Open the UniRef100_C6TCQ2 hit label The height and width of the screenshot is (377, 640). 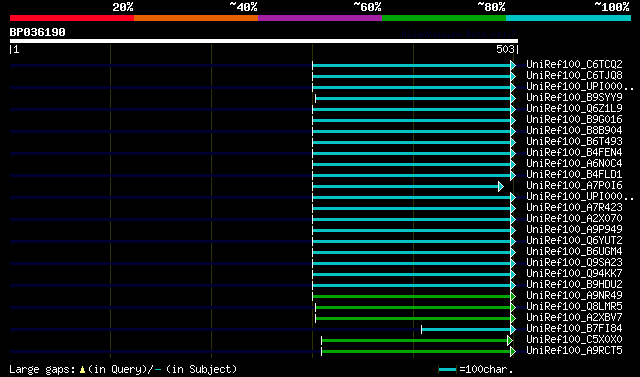pos(574,64)
